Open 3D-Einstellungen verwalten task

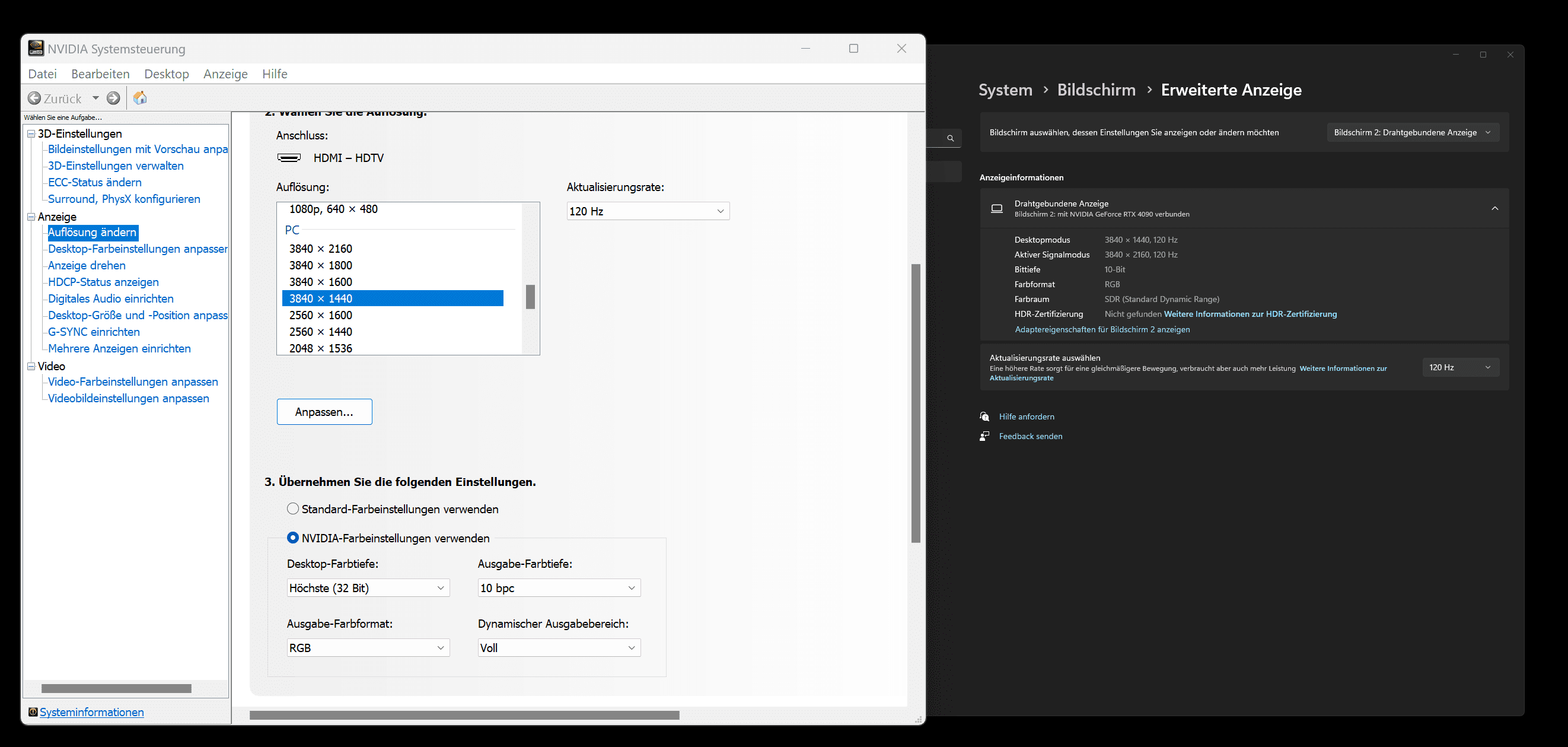coord(116,166)
